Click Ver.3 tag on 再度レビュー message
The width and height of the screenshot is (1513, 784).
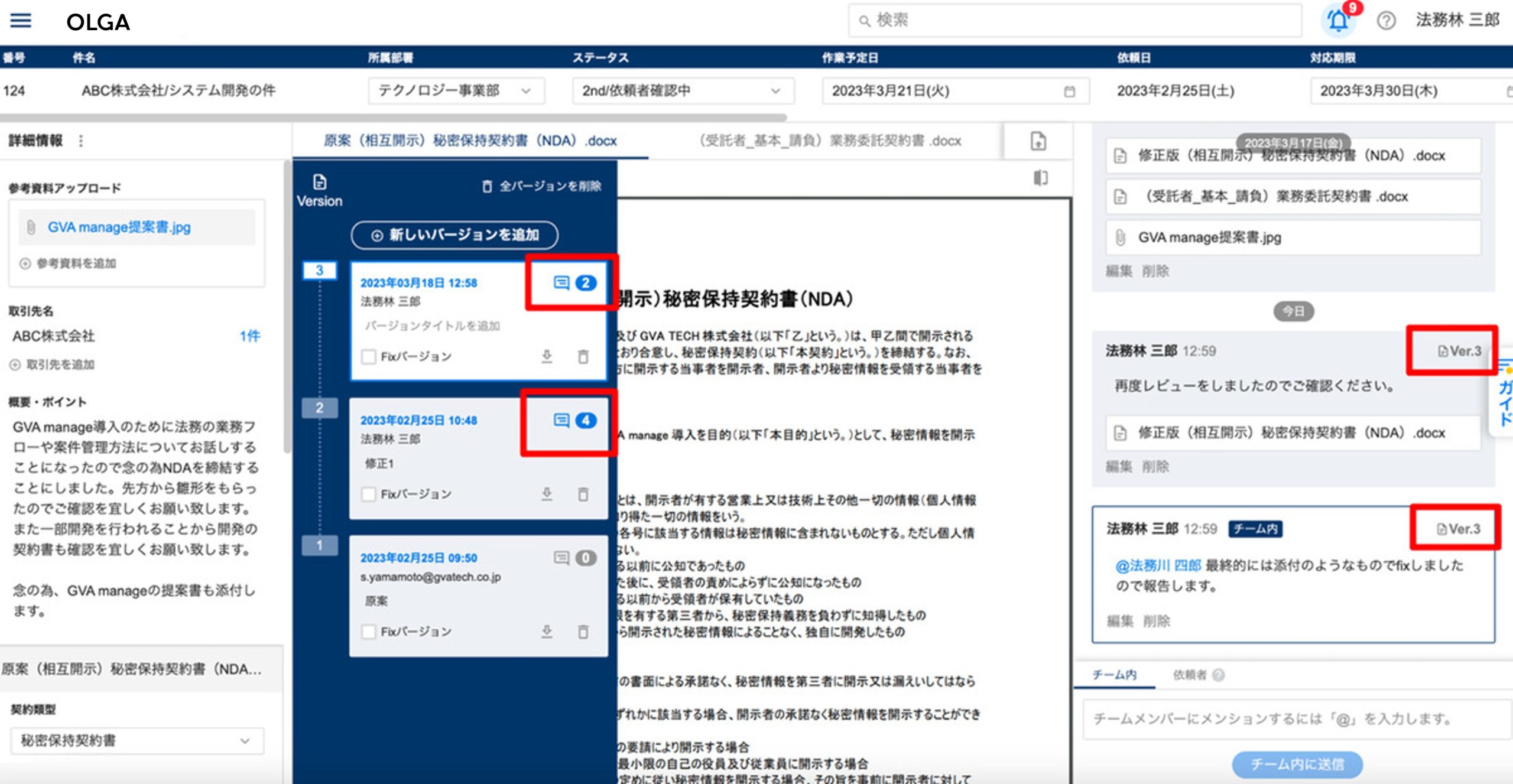coord(1459,351)
